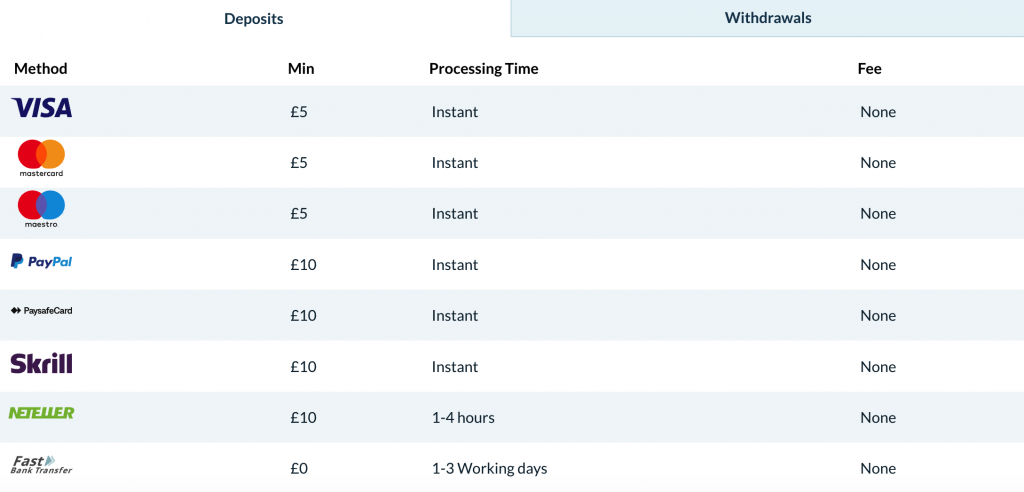Image resolution: width=1024 pixels, height=492 pixels.
Task: Select the Skrill logo
Action: (41, 363)
